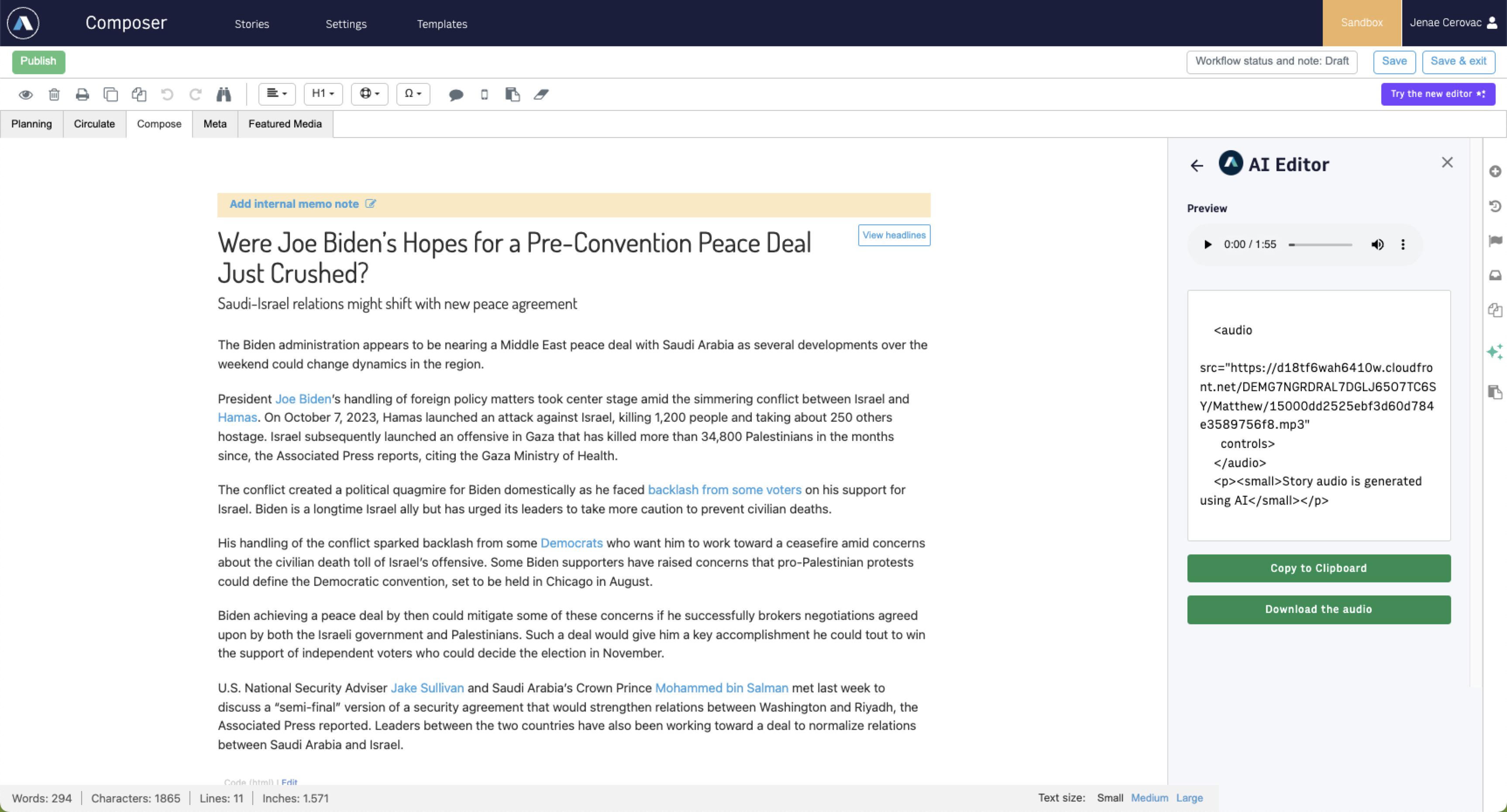Close the AI Editor panel
Image resolution: width=1507 pixels, height=812 pixels.
pos(1447,163)
